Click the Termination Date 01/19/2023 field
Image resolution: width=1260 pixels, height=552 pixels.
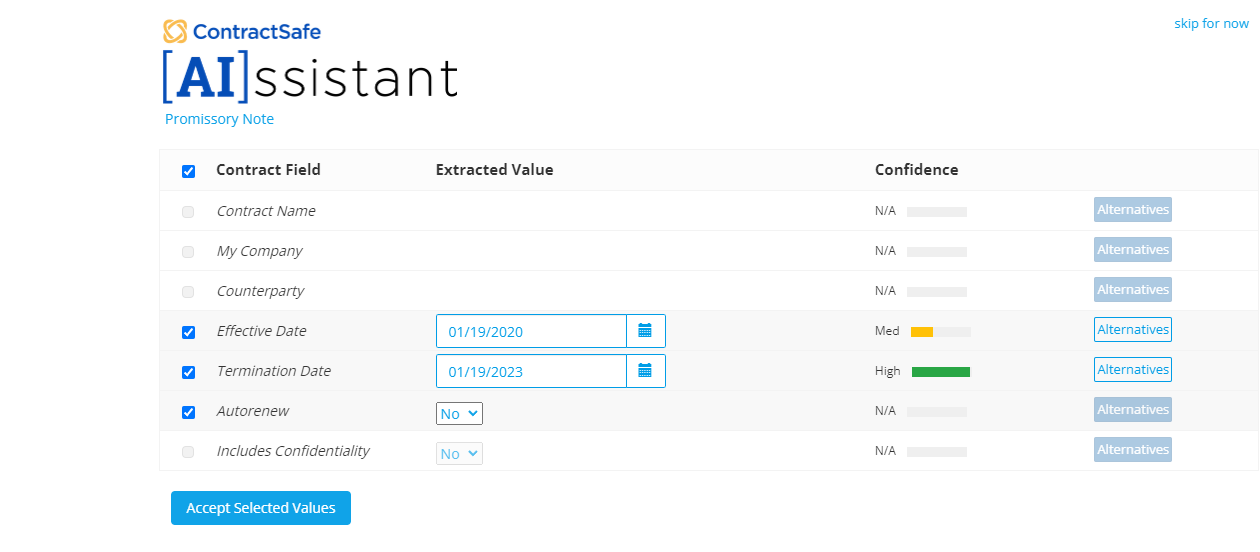point(531,371)
